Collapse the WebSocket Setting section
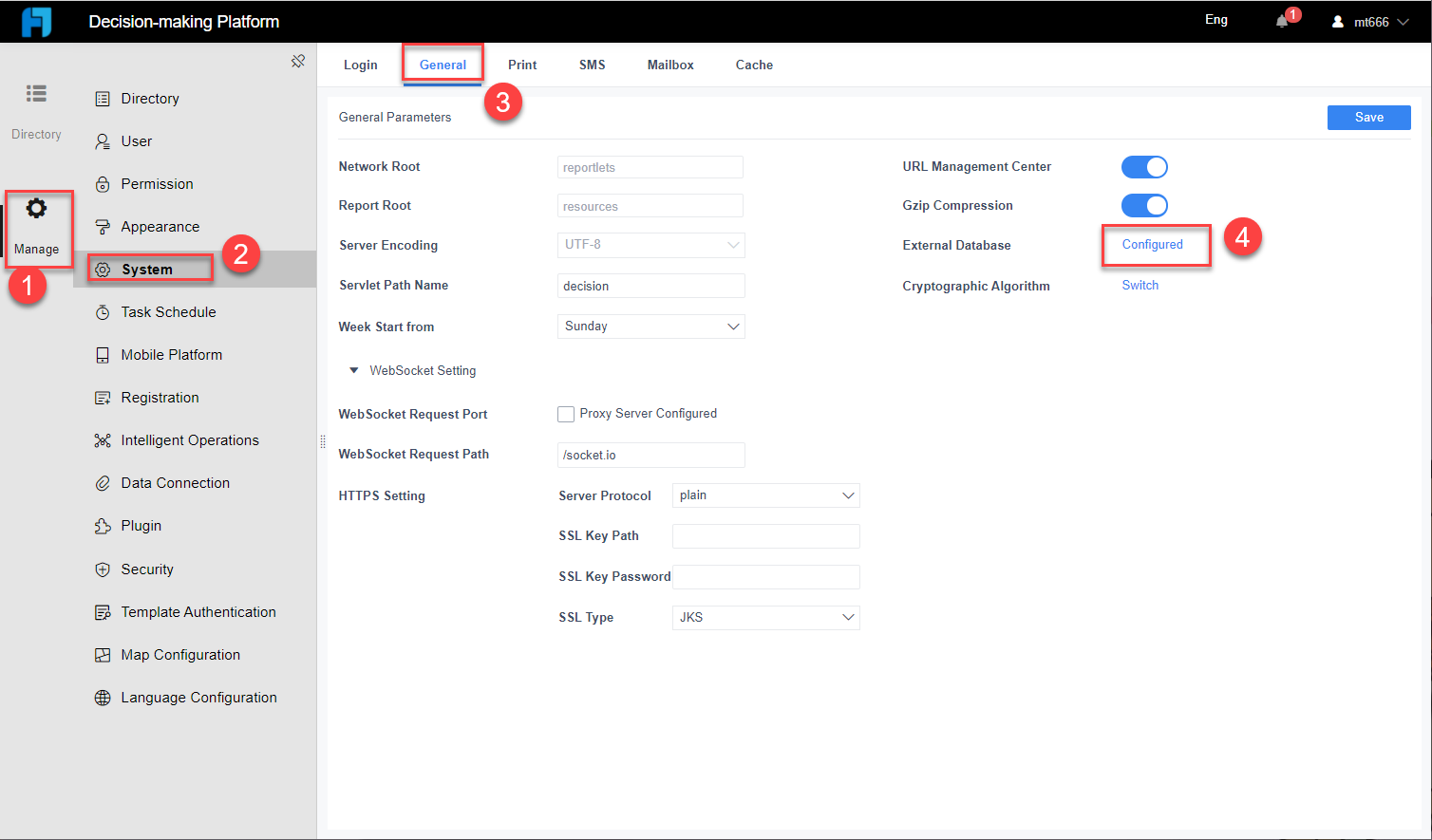The height and width of the screenshot is (840, 1432). coord(353,370)
